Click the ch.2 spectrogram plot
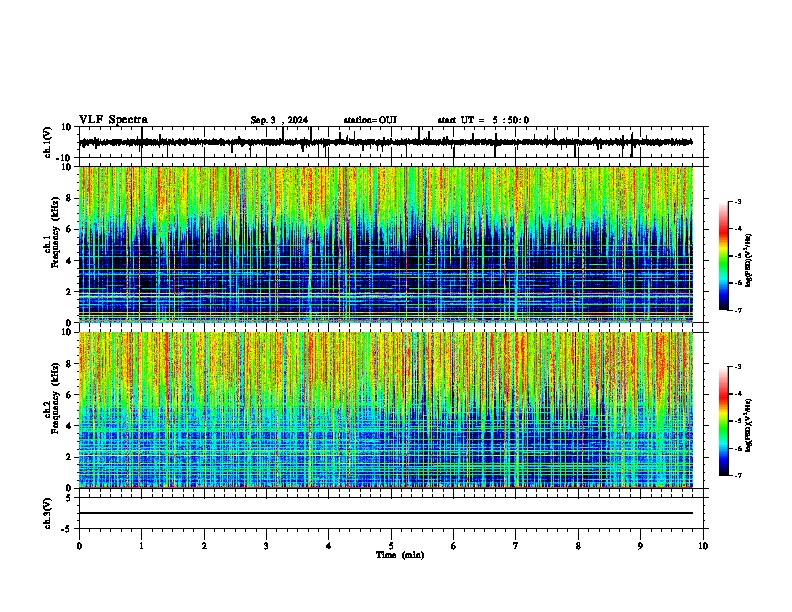 [x=386, y=410]
